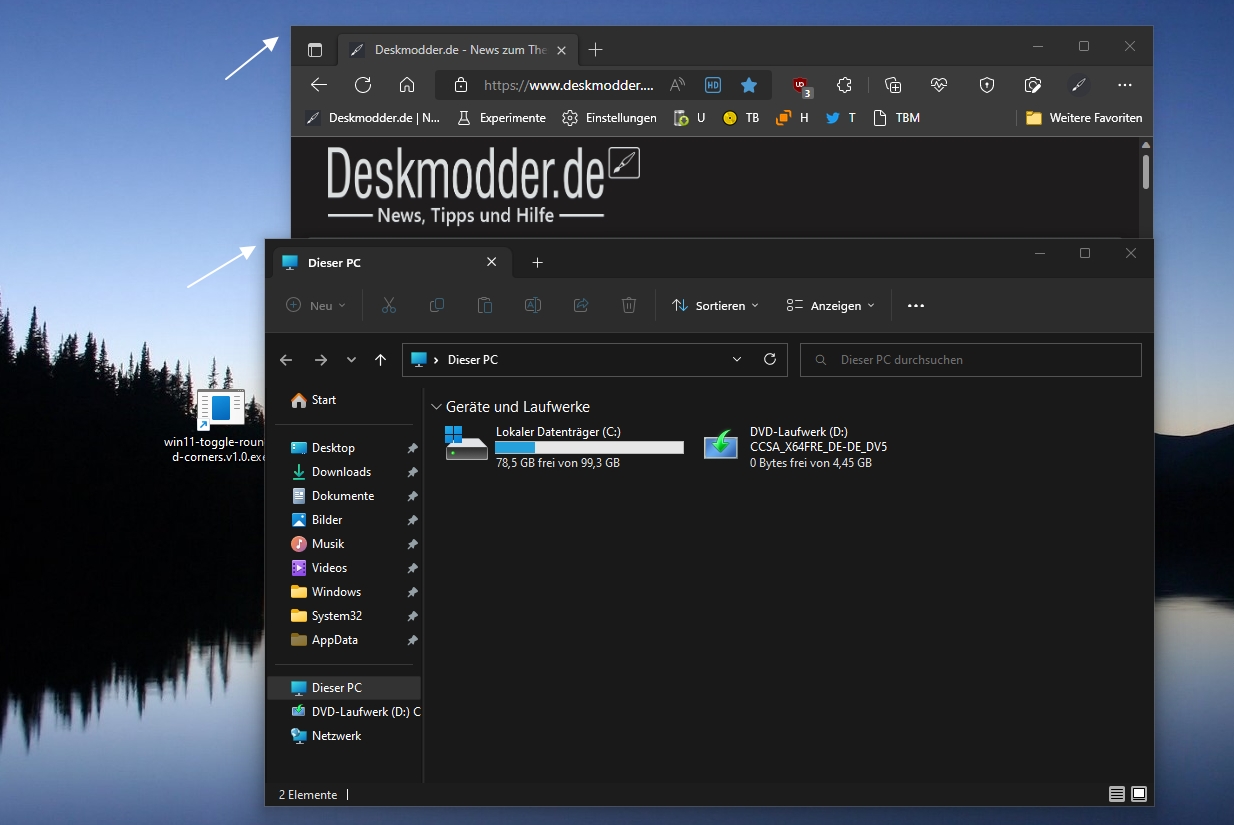
Task: Activate Read Aloud icon in Edge address bar
Action: pos(677,85)
